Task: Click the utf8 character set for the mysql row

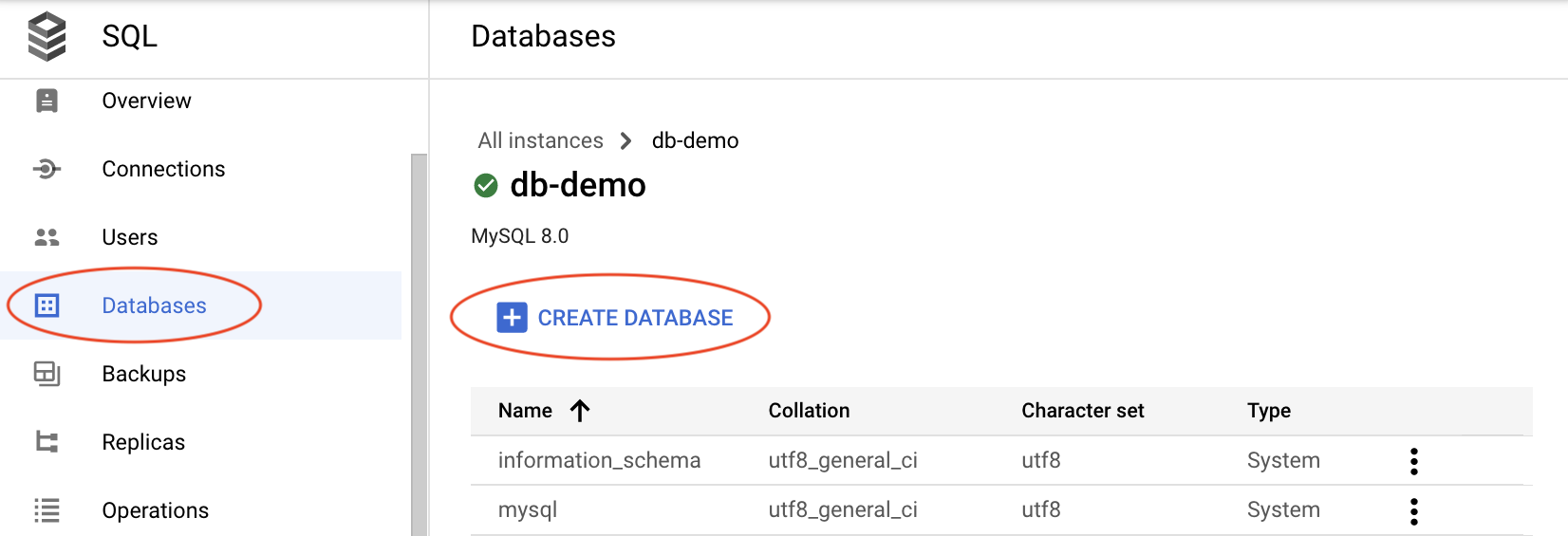Action: click(1041, 509)
